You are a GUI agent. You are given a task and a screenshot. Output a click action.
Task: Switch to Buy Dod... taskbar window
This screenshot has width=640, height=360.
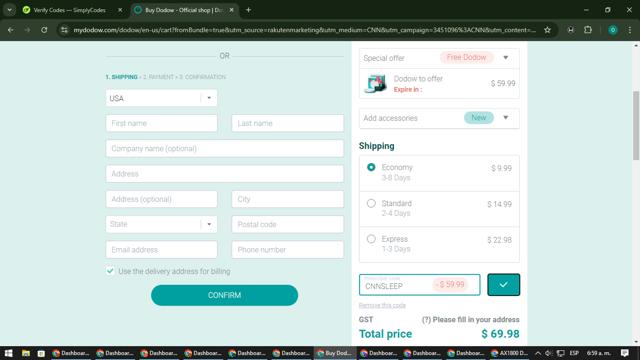click(x=334, y=353)
